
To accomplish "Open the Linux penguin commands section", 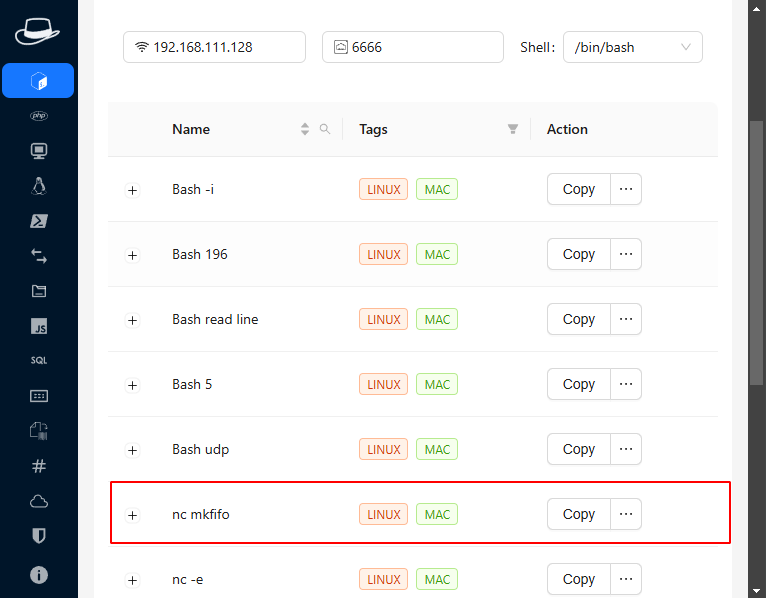I will 39,186.
